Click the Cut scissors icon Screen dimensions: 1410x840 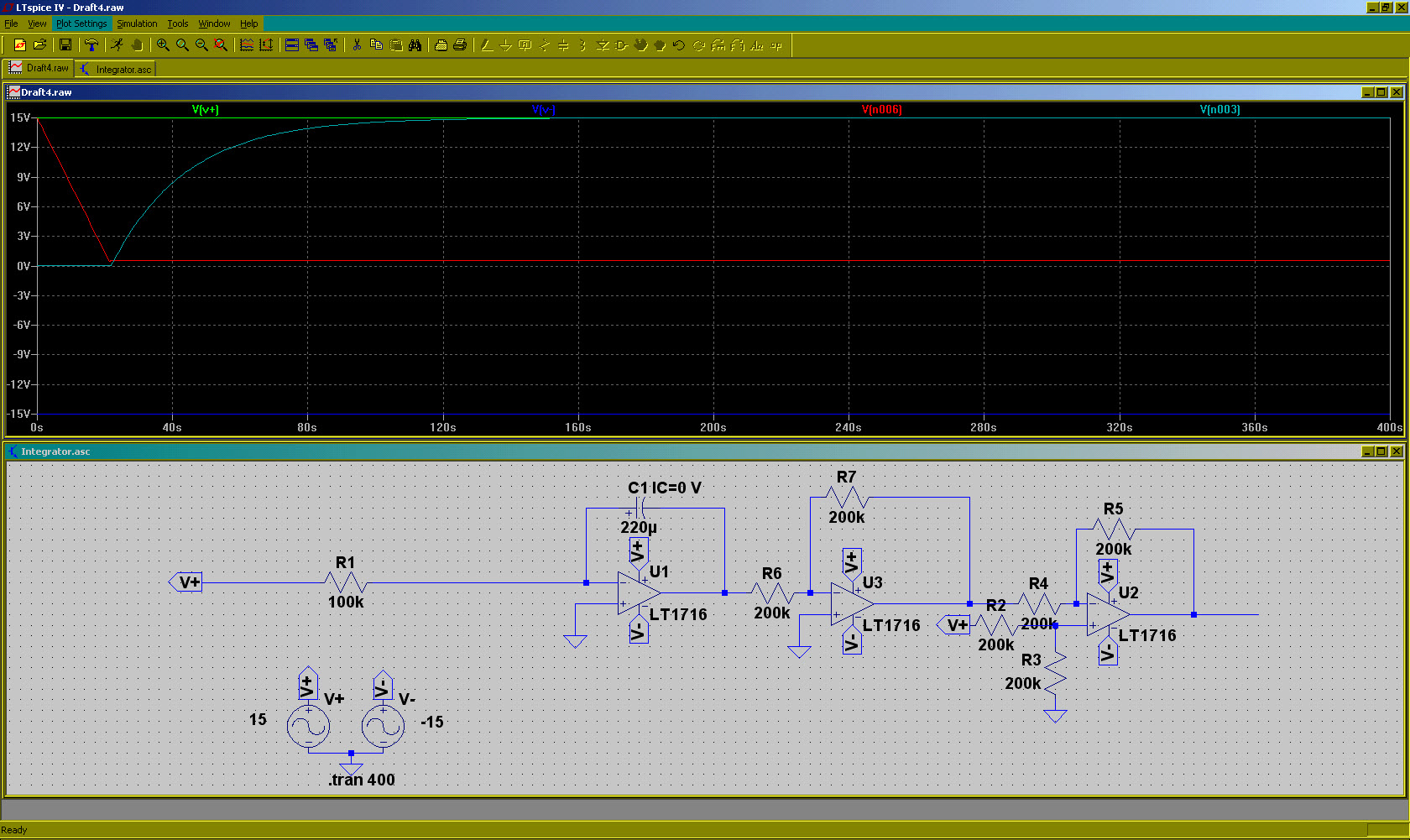pos(357,45)
